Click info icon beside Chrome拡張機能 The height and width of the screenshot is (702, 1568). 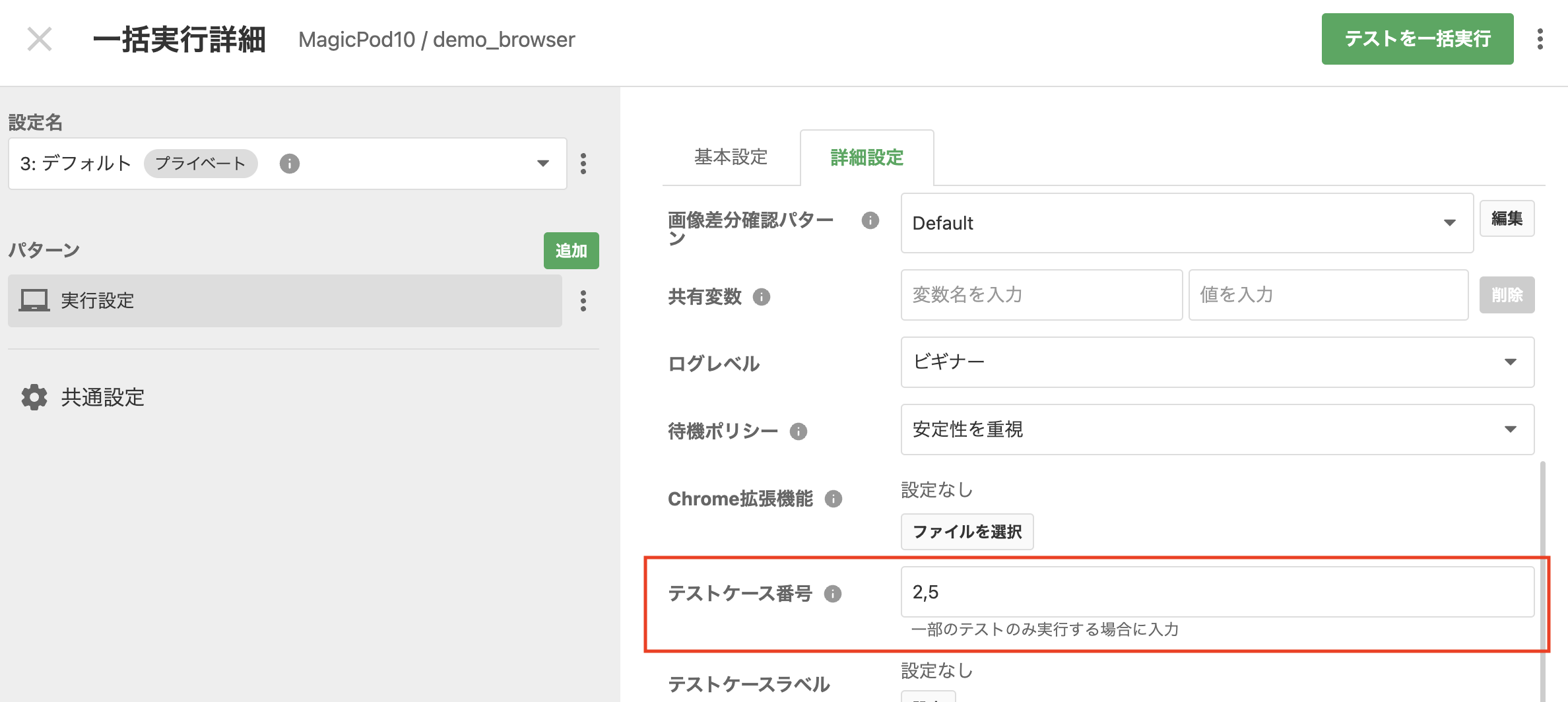tap(833, 499)
